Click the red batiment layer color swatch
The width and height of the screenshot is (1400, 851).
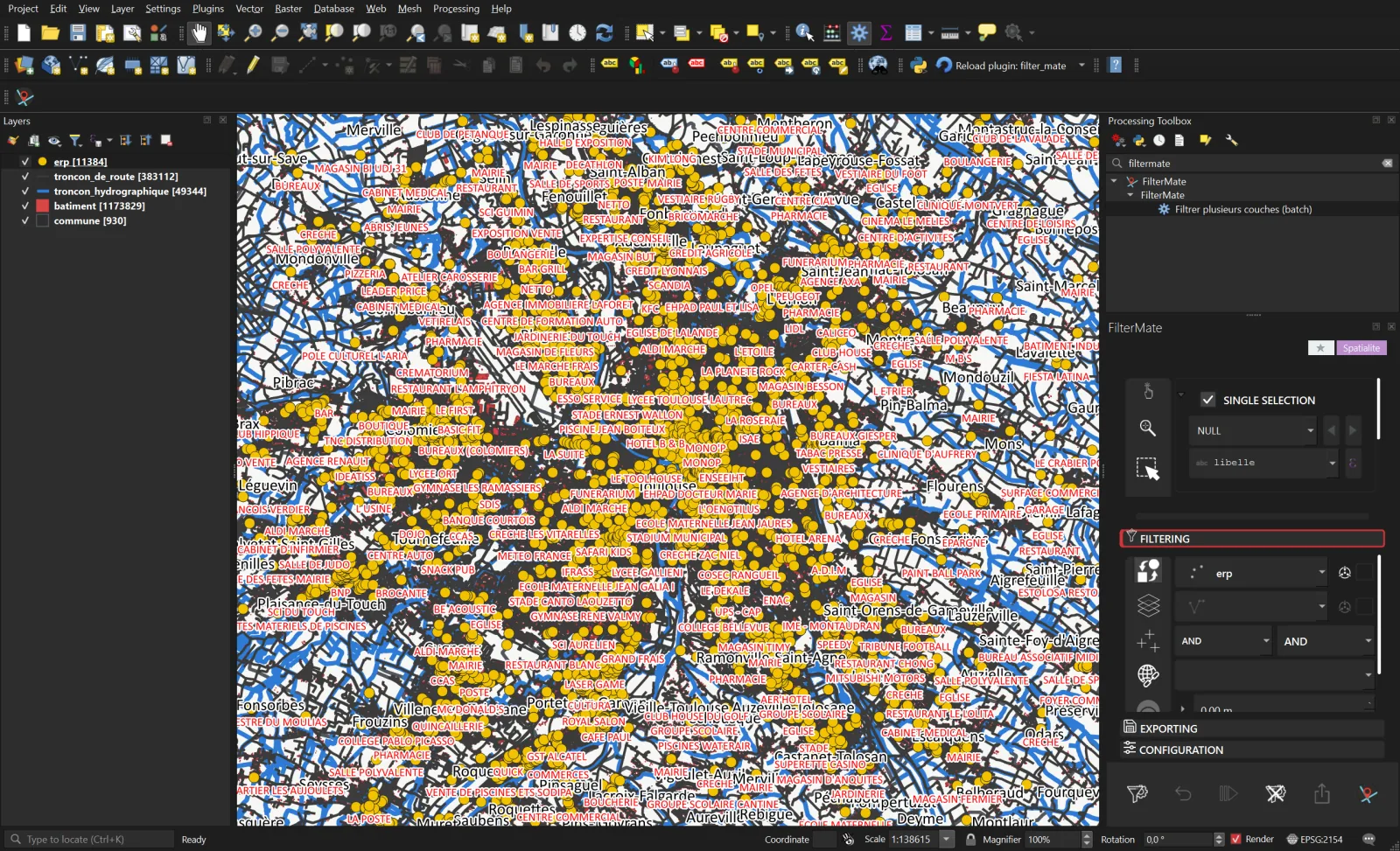[42, 206]
